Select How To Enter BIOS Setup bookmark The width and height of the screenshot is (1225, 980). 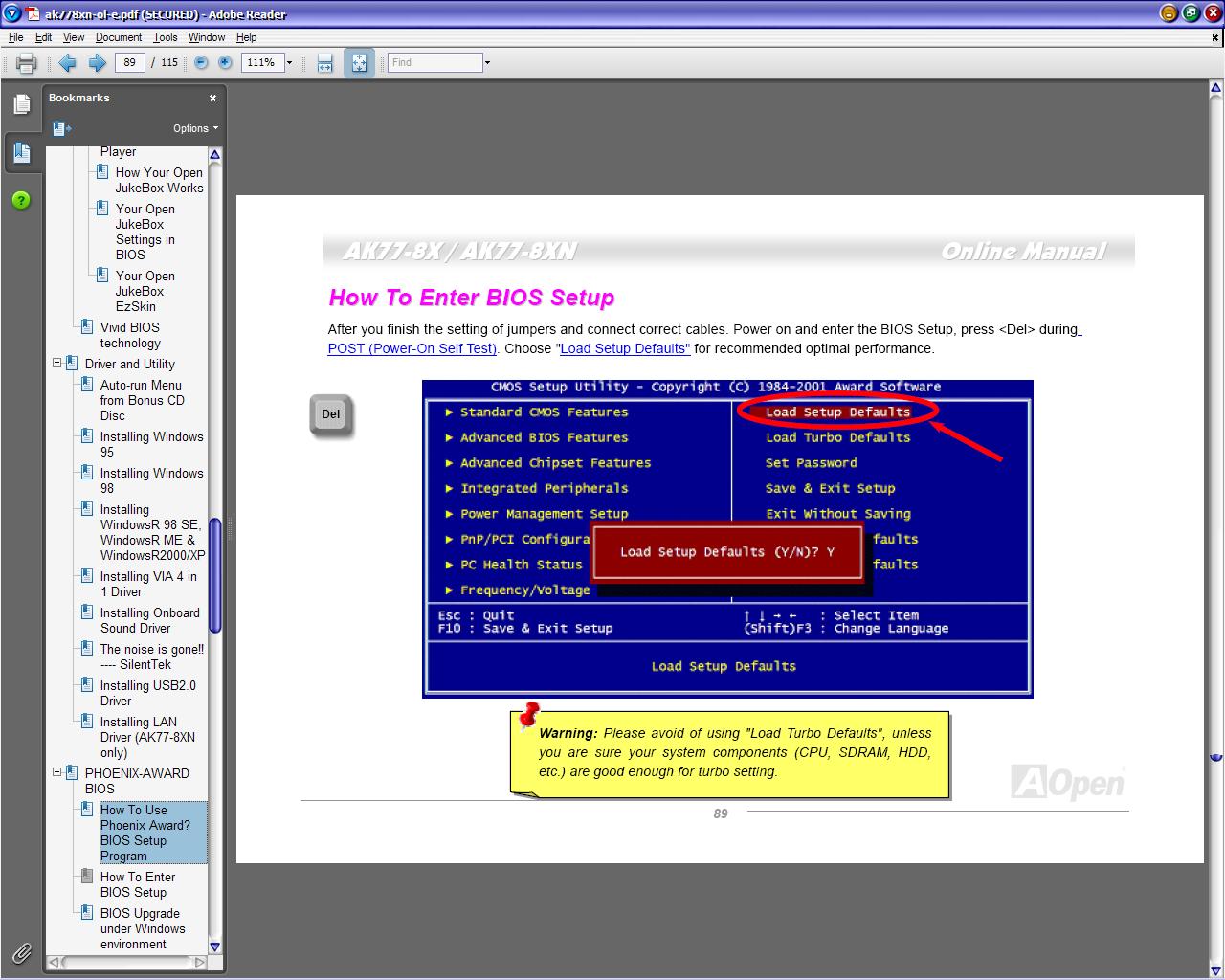coord(138,884)
